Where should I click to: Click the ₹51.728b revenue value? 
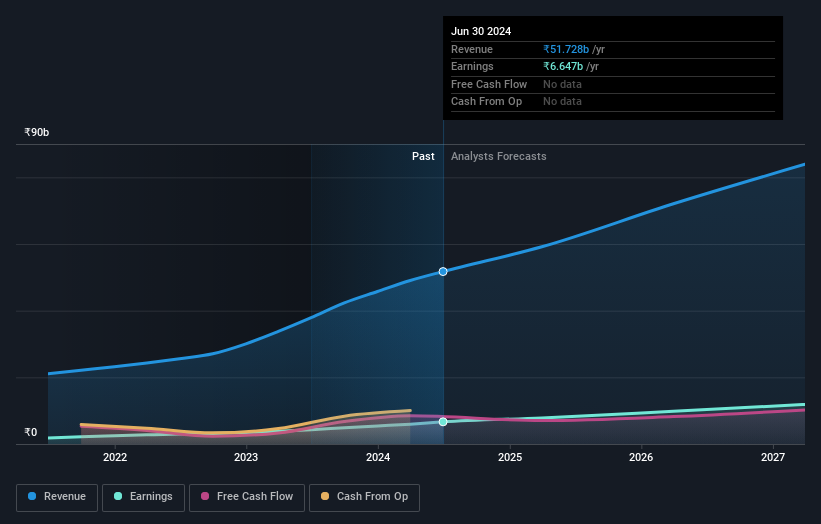(566, 49)
